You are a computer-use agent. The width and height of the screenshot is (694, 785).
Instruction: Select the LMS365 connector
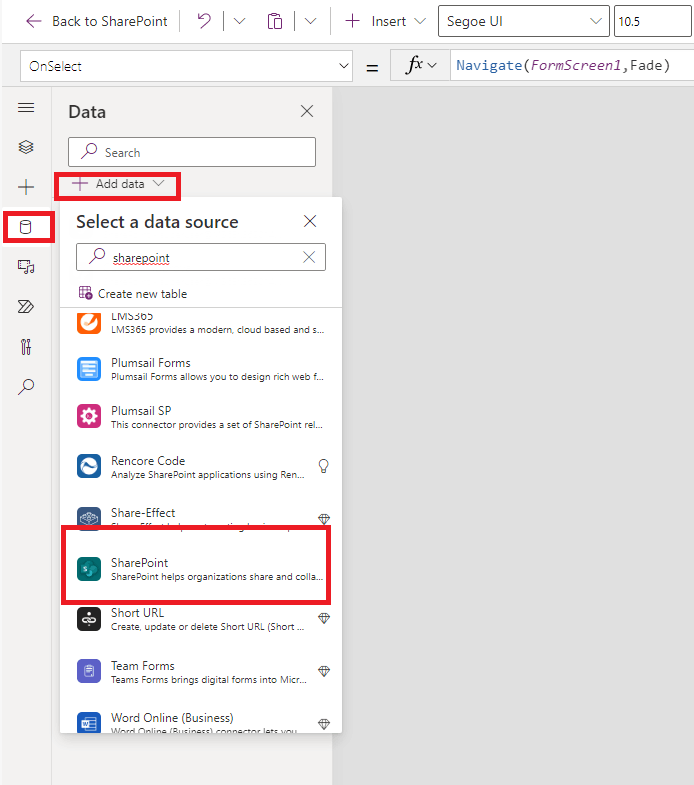point(201,323)
